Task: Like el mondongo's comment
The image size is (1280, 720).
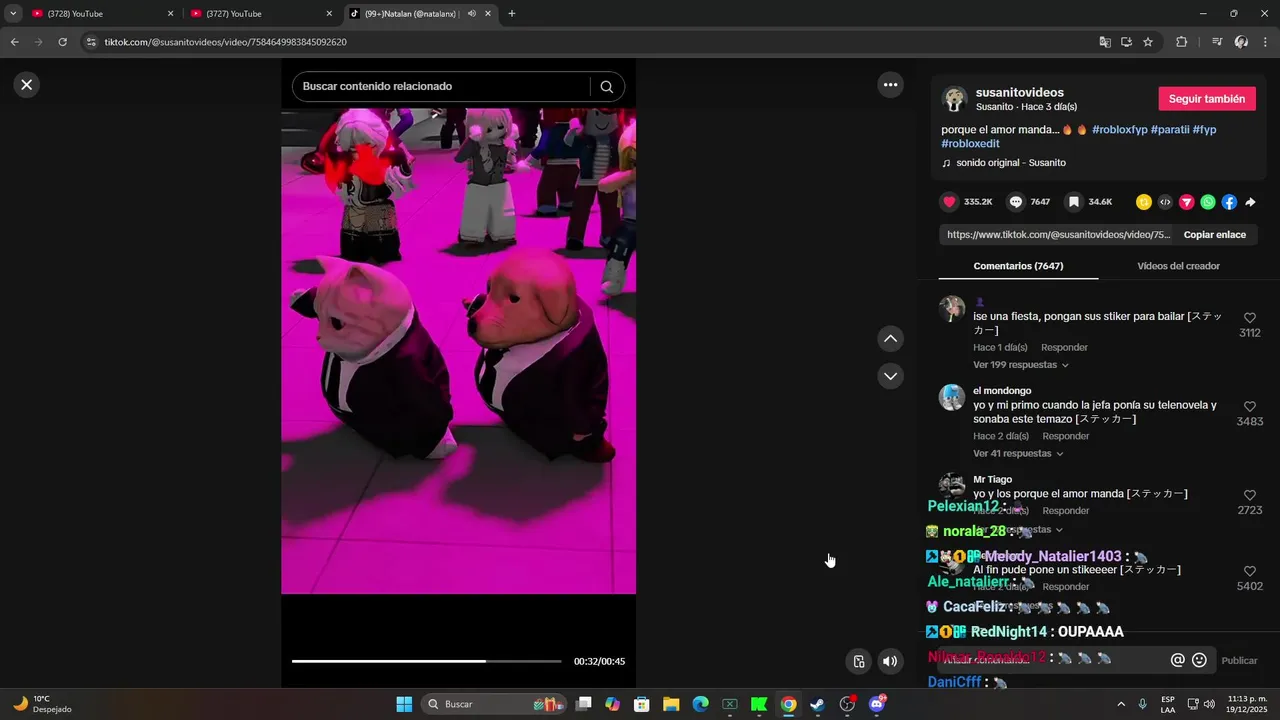Action: [1250, 406]
